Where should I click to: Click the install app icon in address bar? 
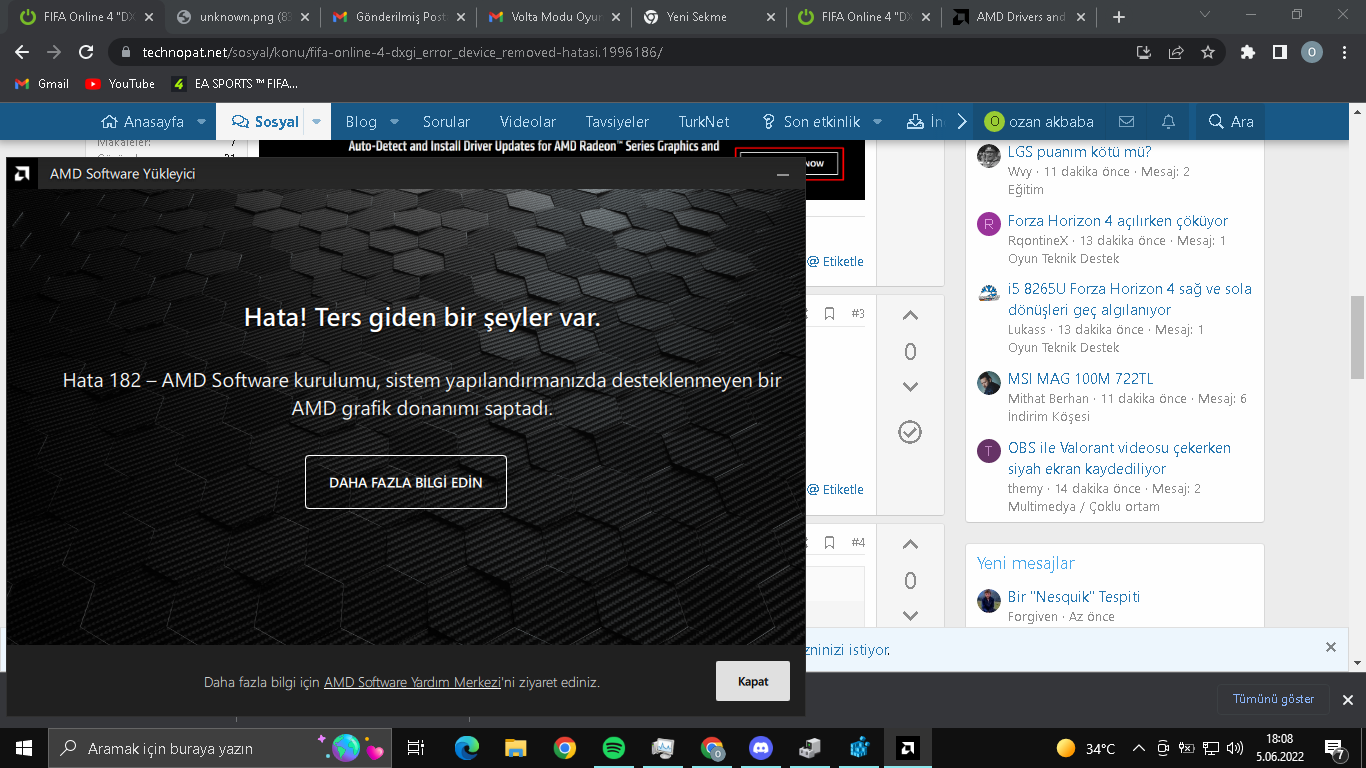pos(1144,52)
